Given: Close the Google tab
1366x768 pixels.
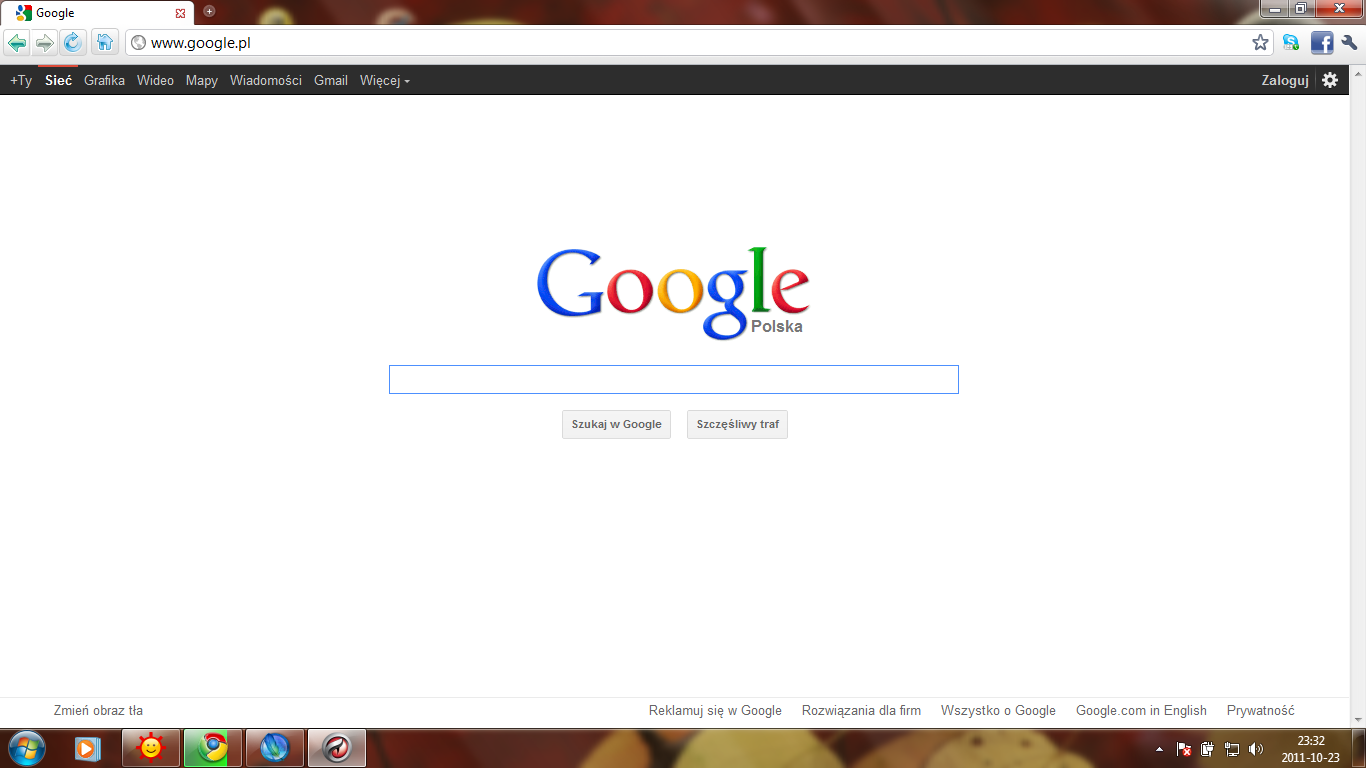Looking at the screenshot, I should [x=180, y=13].
